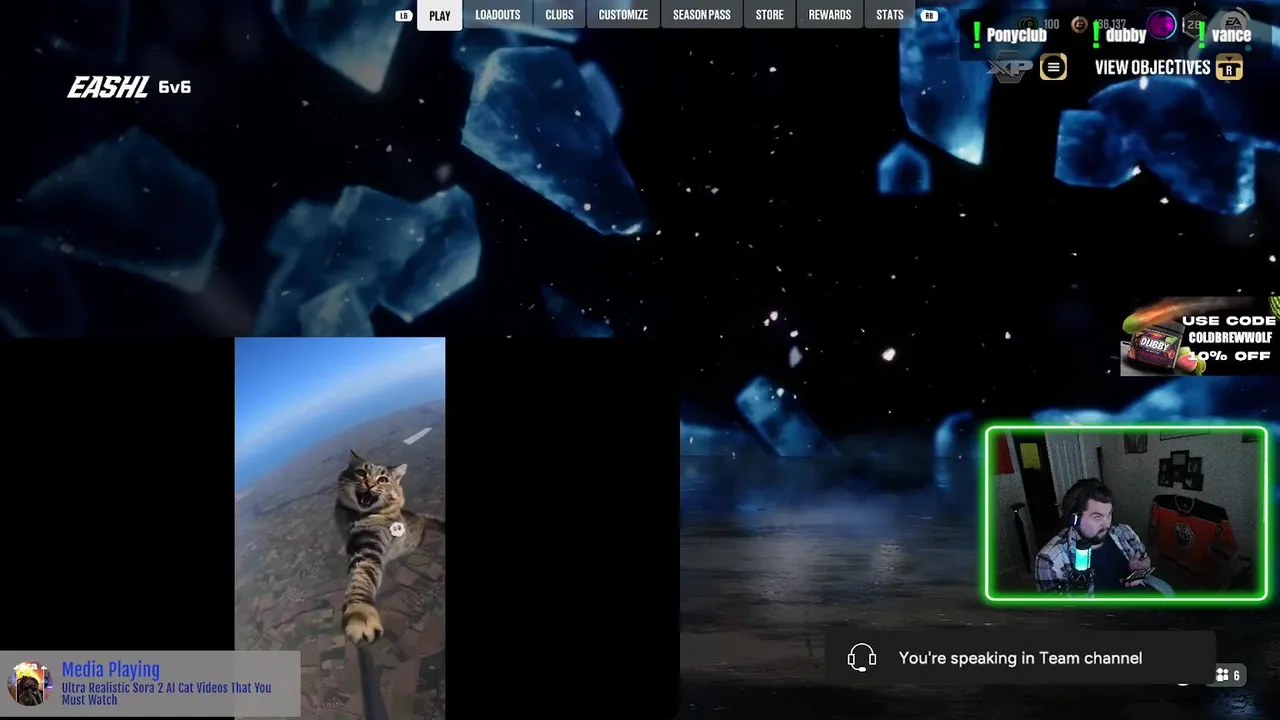Click the bronze coin currency icon
Viewport: 1280px width, 720px height.
point(1079,24)
